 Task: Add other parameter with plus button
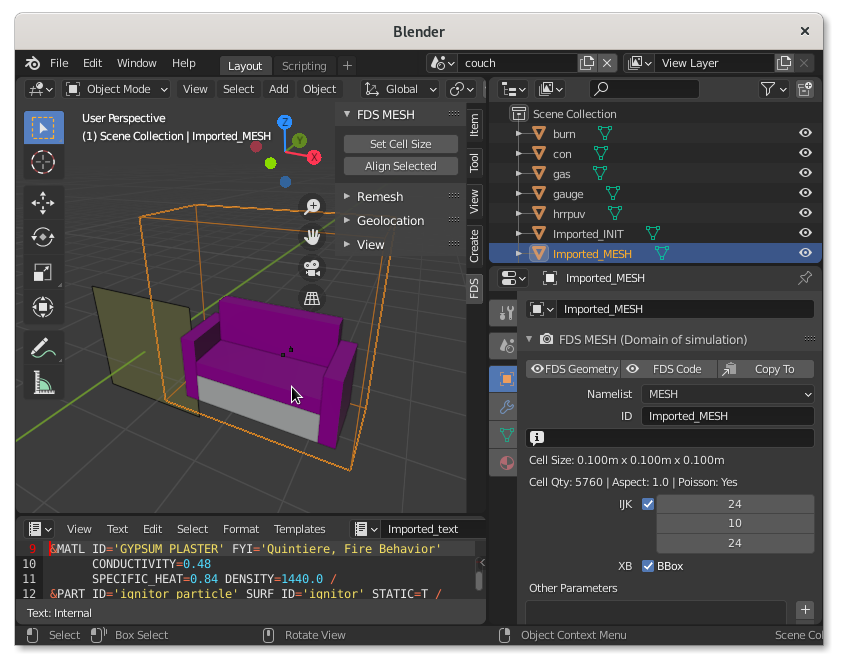click(x=805, y=610)
